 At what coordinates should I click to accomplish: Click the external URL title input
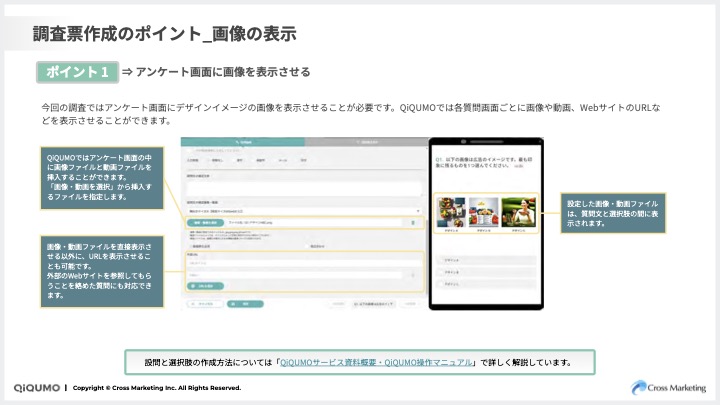[304, 264]
